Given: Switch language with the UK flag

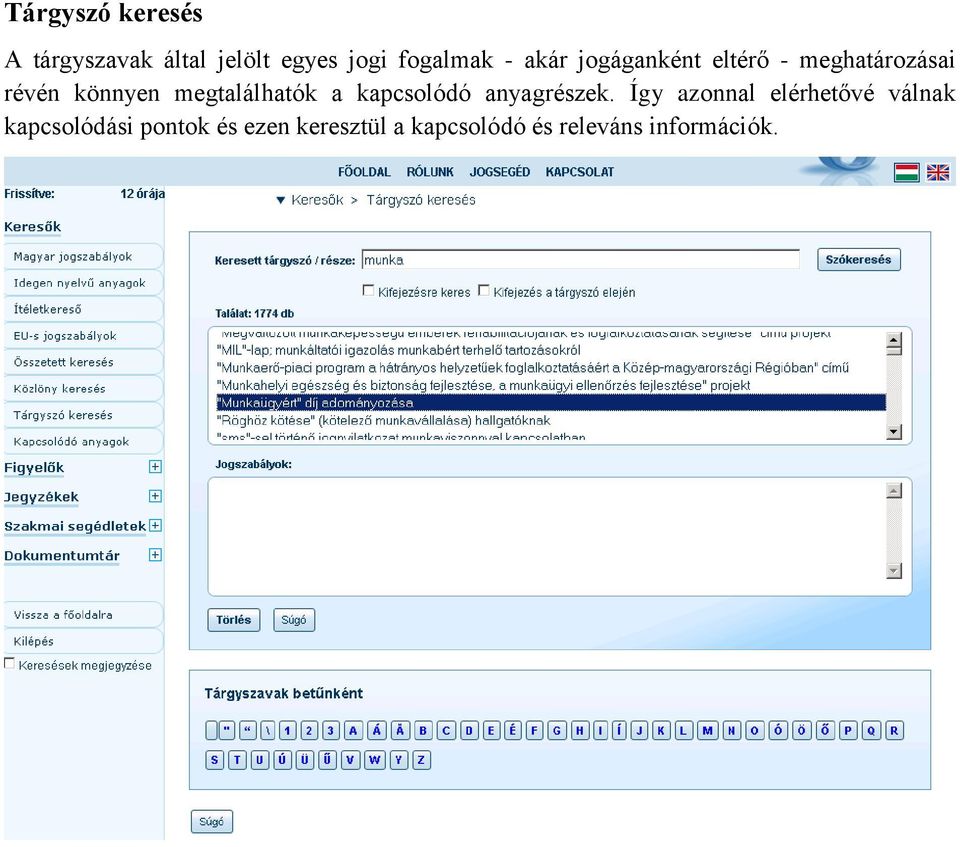Looking at the screenshot, I should pos(937,172).
